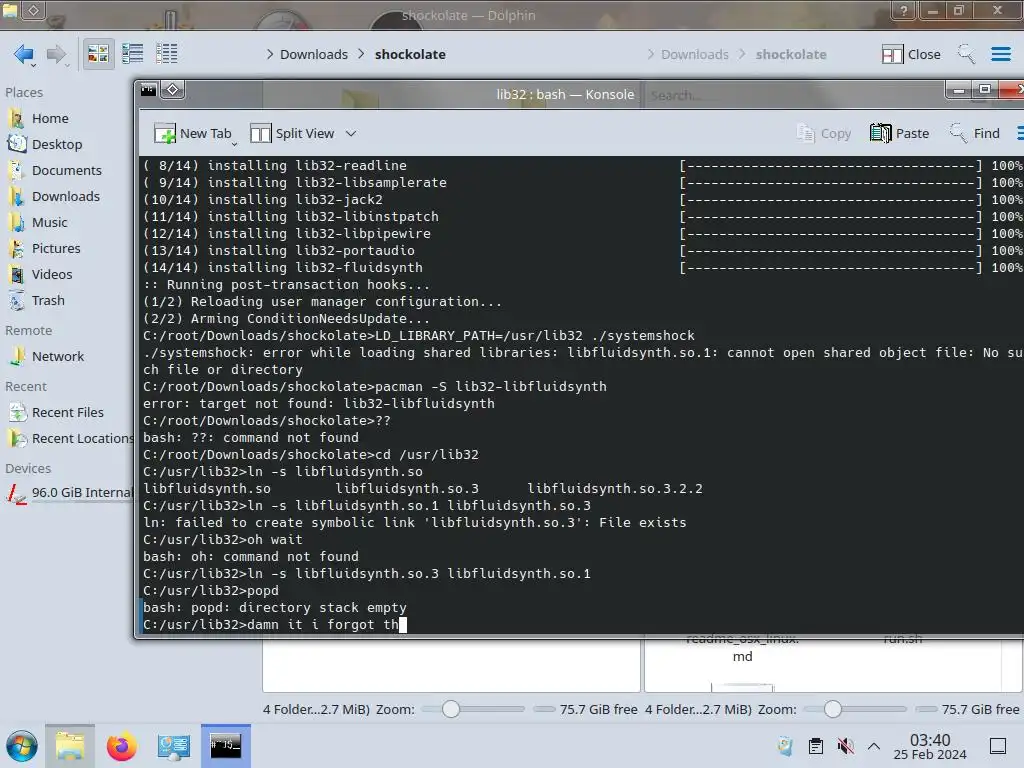The height and width of the screenshot is (768, 1024).
Task: Unmute audio volume tray icon
Action: [x=845, y=746]
